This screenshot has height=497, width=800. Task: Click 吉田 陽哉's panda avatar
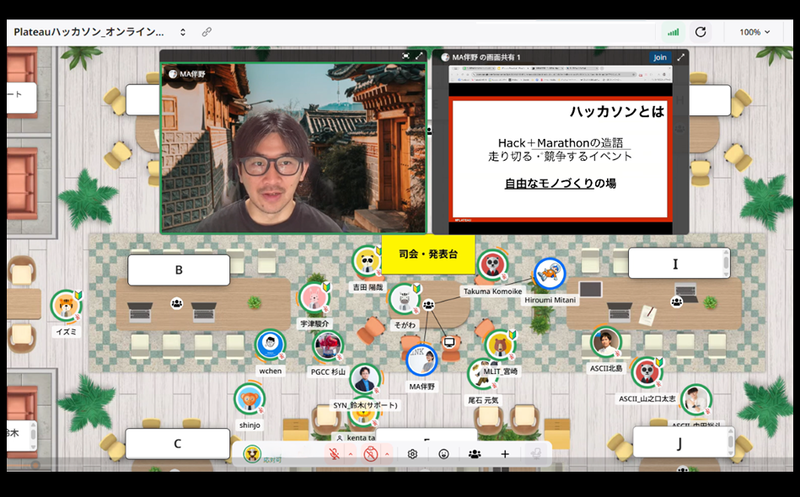(x=367, y=262)
